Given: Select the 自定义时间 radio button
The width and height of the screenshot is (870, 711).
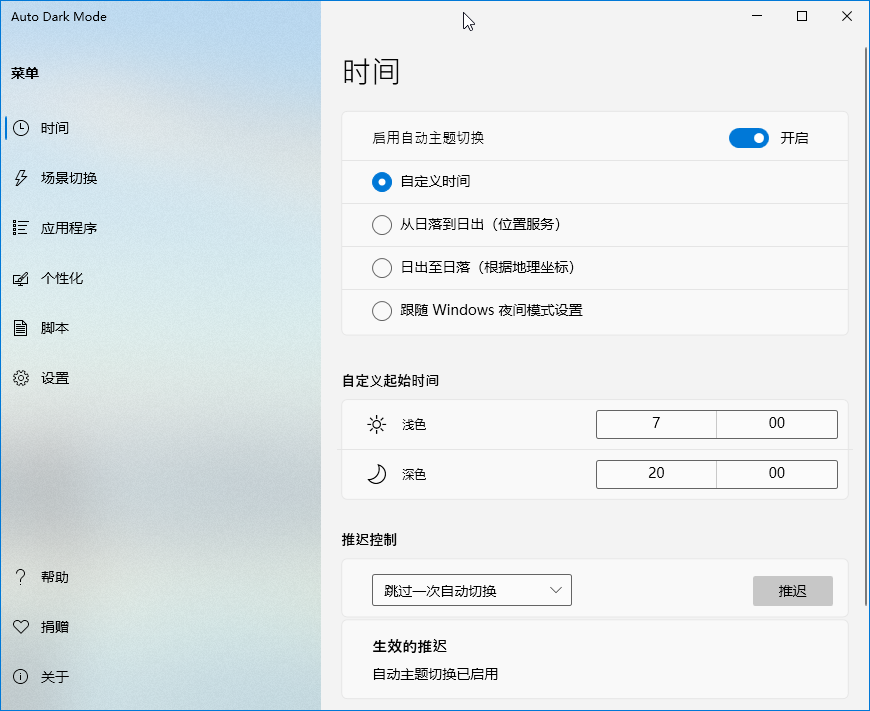Looking at the screenshot, I should click(382, 182).
